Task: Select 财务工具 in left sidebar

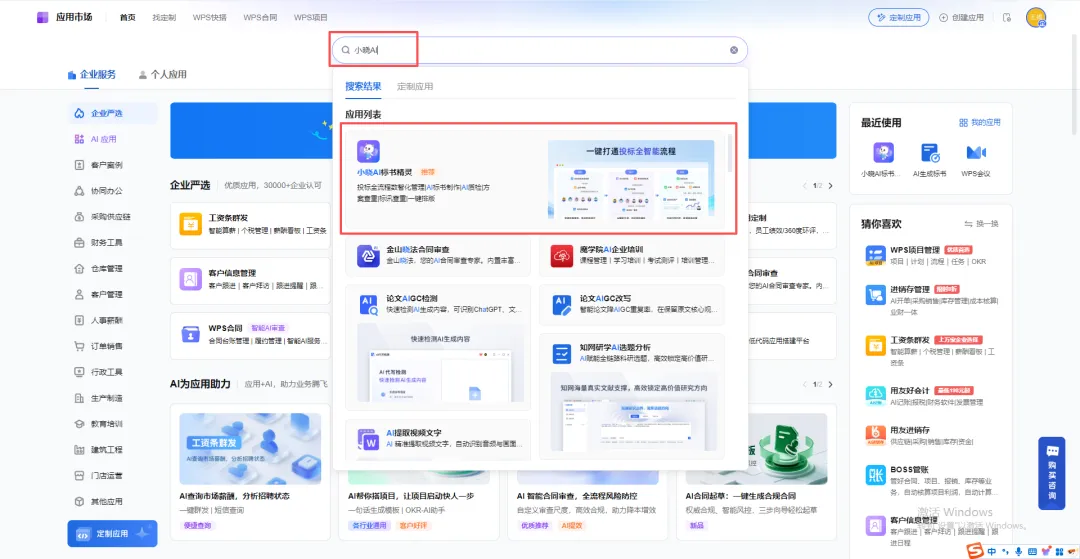Action: [x=112, y=242]
